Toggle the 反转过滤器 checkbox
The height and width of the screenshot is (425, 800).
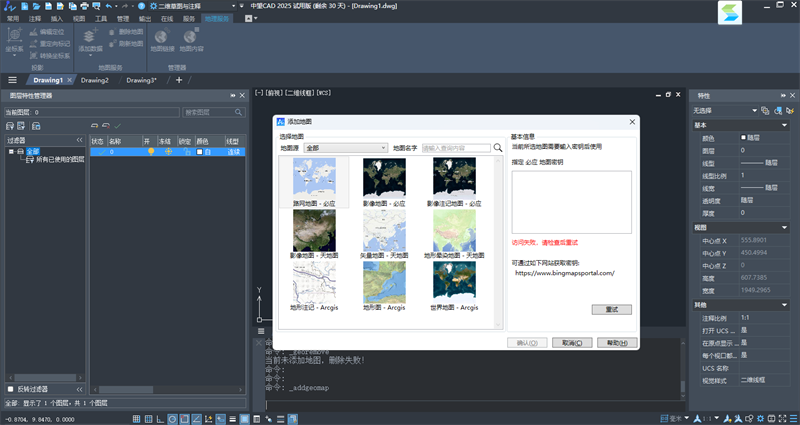pos(10,389)
